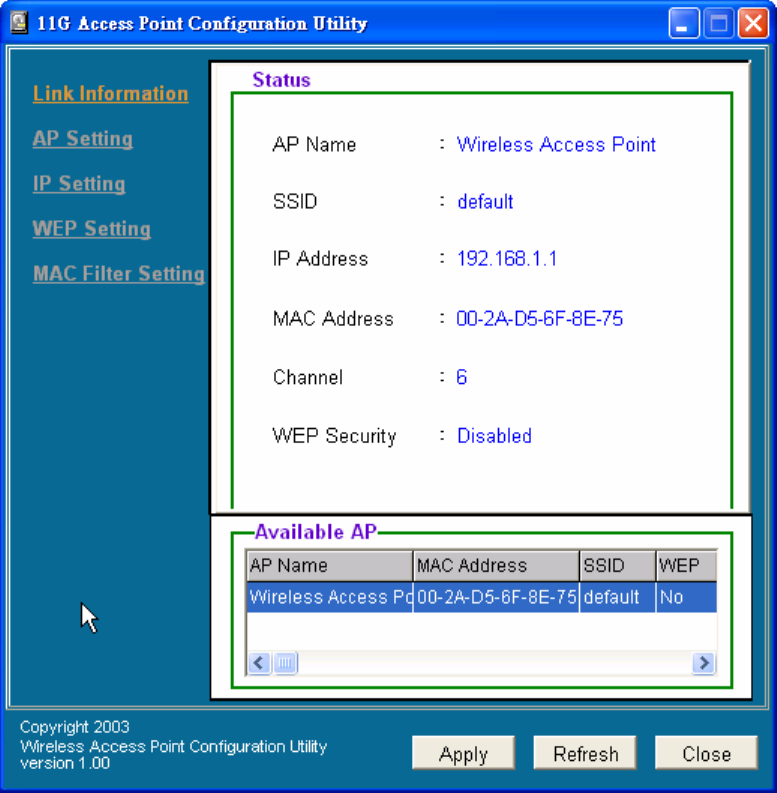The height and width of the screenshot is (793, 777).
Task: Go to AP Setting
Action: point(82,139)
